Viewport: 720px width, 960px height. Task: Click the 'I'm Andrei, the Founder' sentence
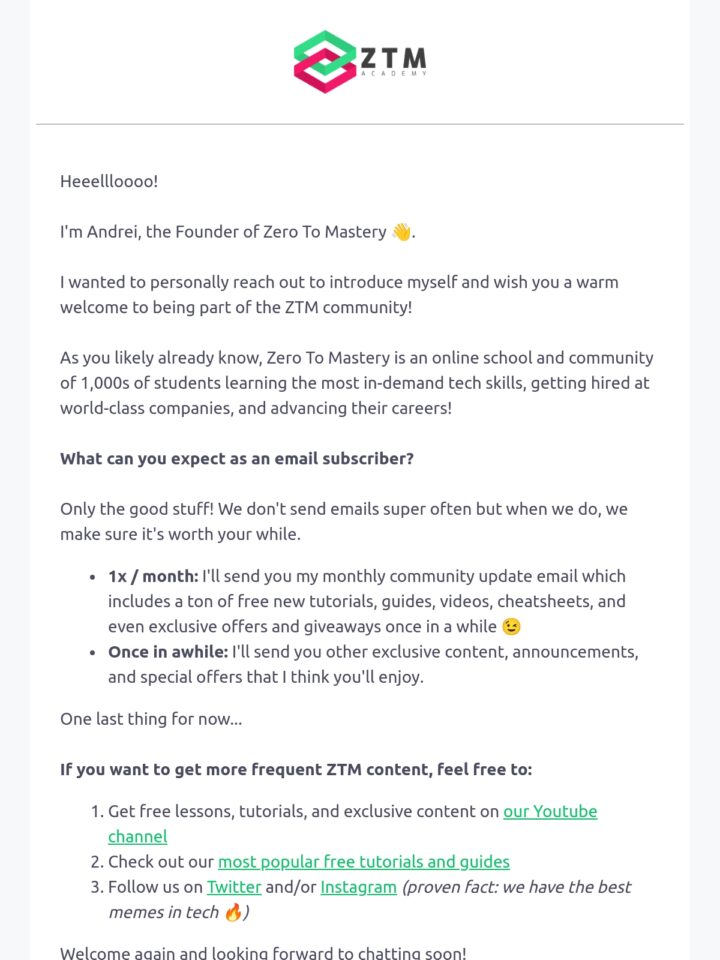pyautogui.click(x=238, y=233)
